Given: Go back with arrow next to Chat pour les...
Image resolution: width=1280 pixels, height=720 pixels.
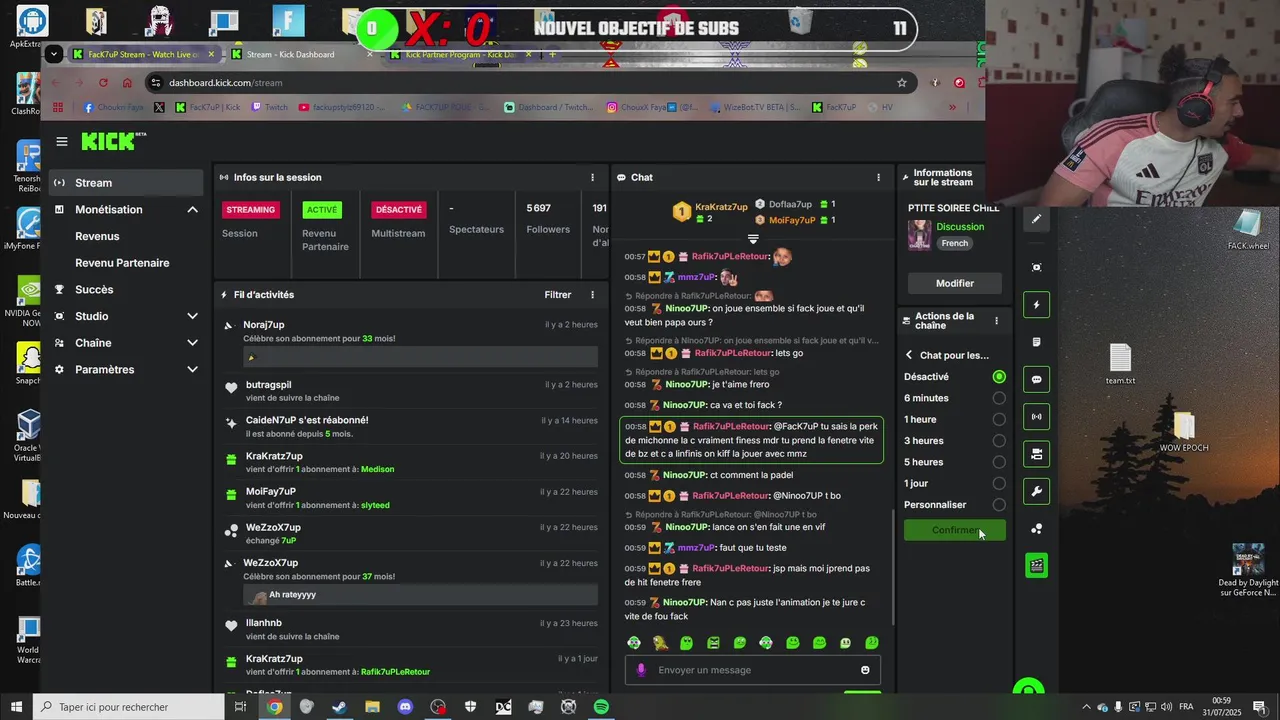Looking at the screenshot, I should [909, 355].
